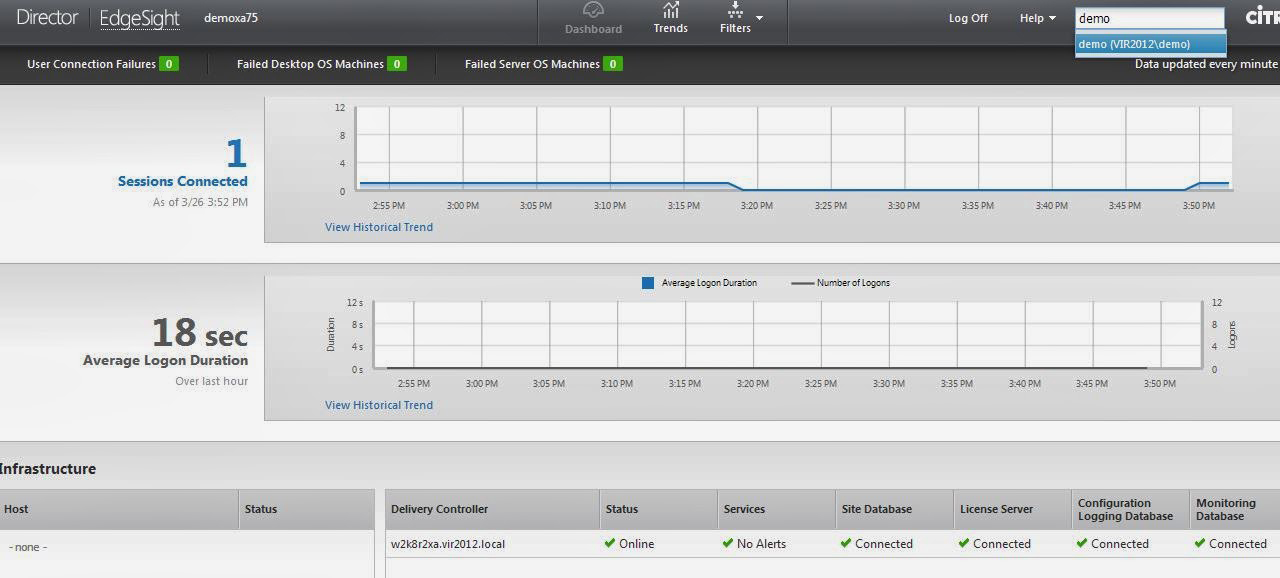
Task: Click the Average Logon Duration label
Action: [166, 360]
